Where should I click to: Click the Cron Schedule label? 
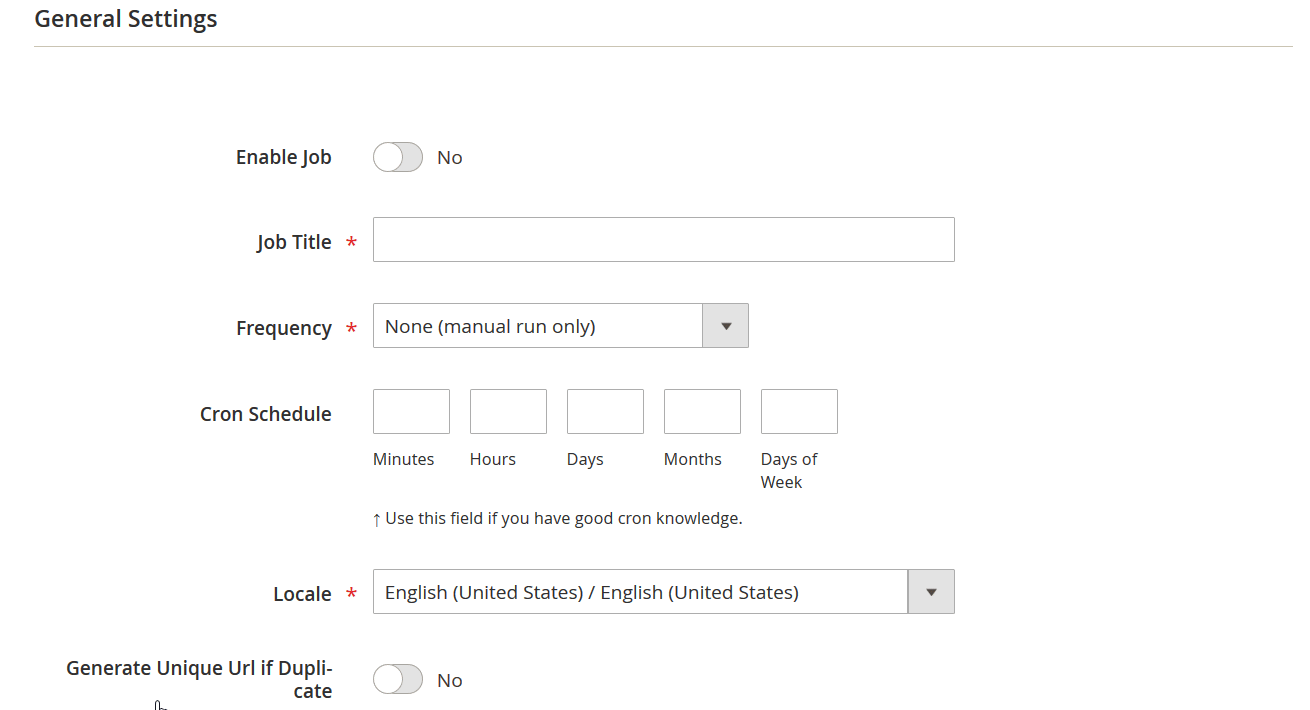(x=266, y=414)
